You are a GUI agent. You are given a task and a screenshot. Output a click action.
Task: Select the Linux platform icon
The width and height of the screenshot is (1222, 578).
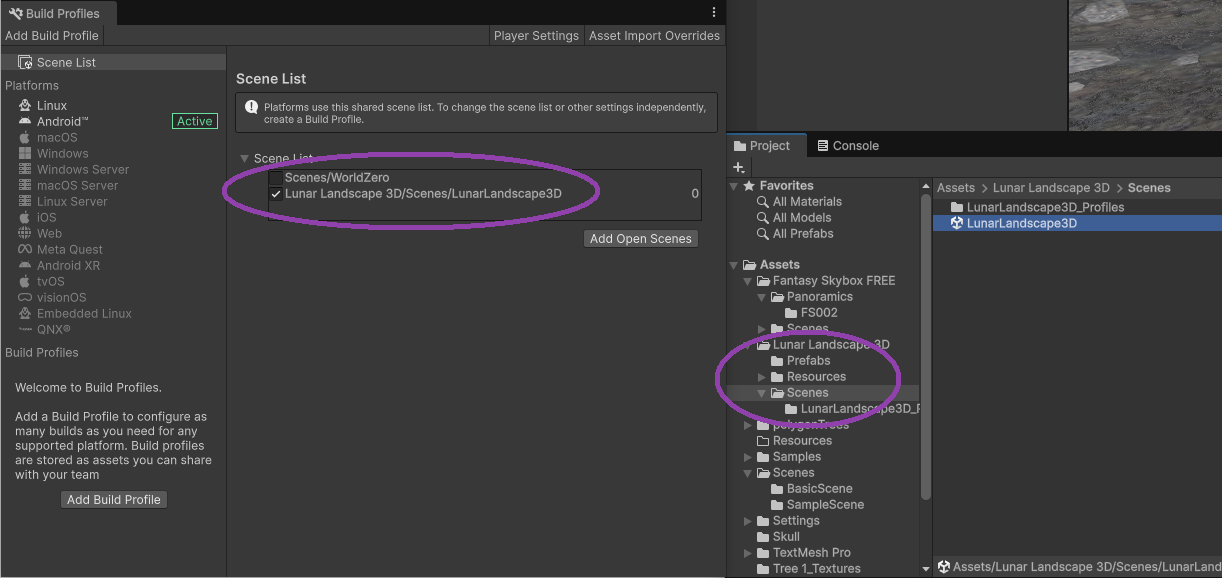click(26, 105)
